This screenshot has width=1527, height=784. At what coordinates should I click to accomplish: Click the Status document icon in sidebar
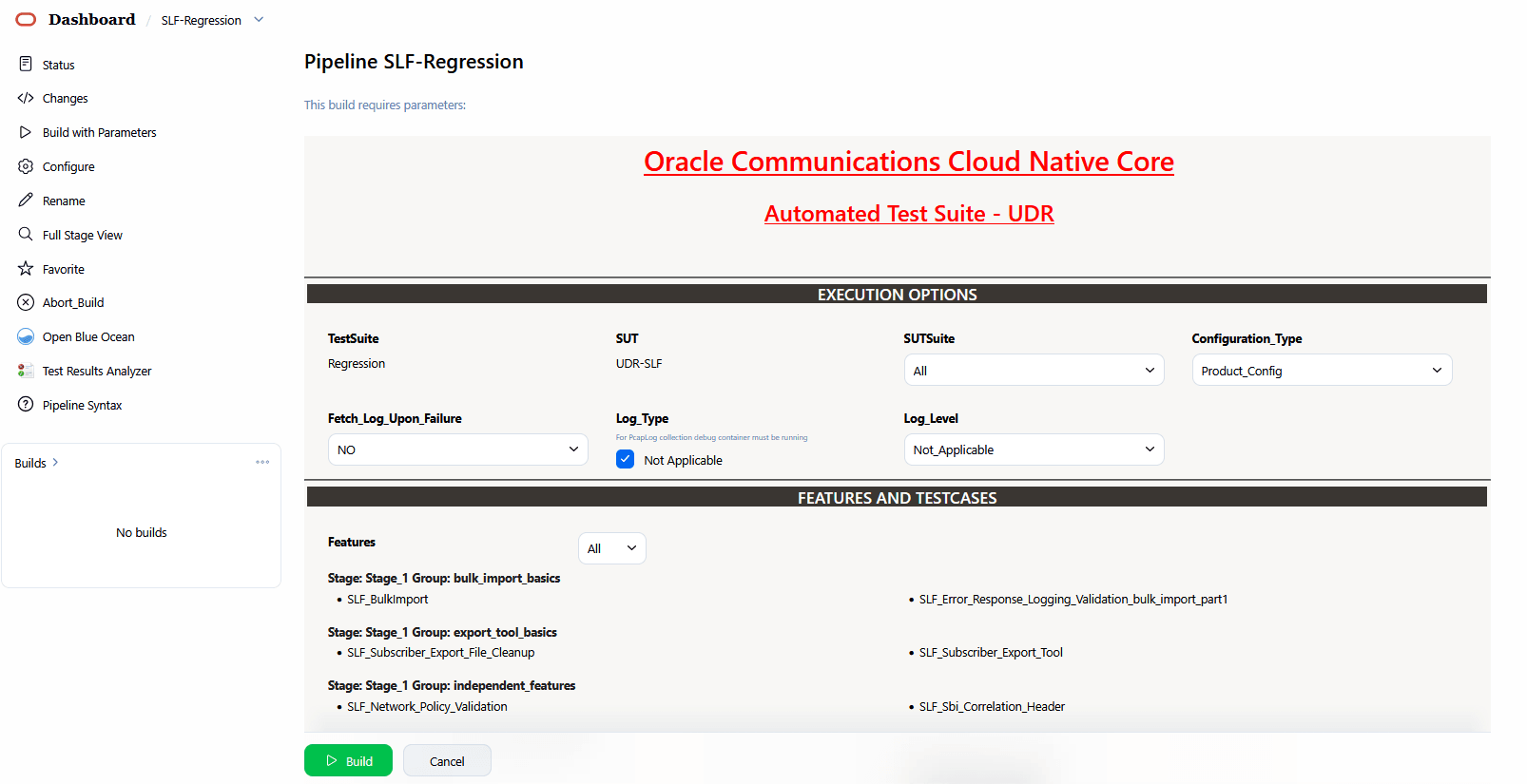pos(26,64)
